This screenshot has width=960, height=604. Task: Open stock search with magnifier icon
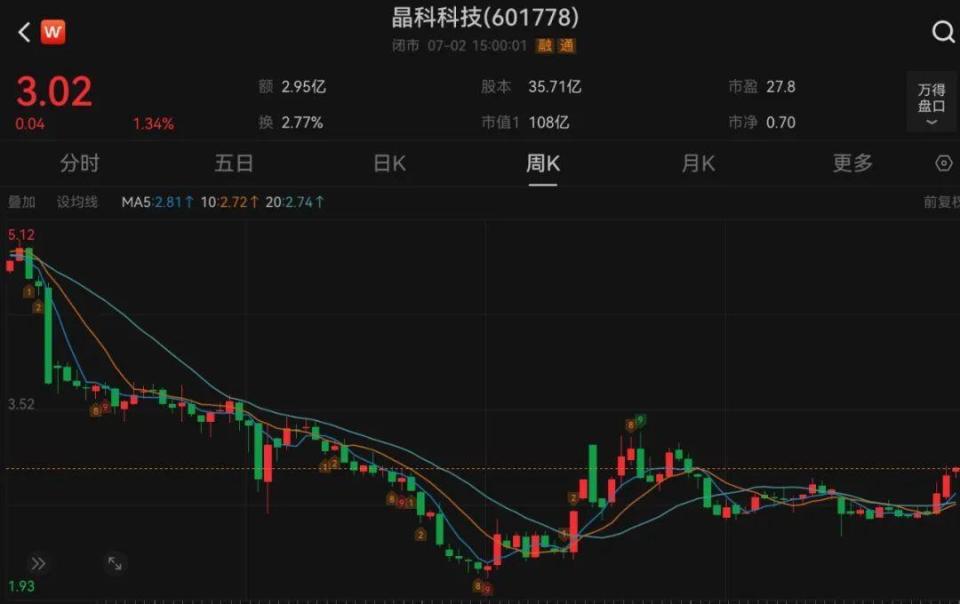943,31
